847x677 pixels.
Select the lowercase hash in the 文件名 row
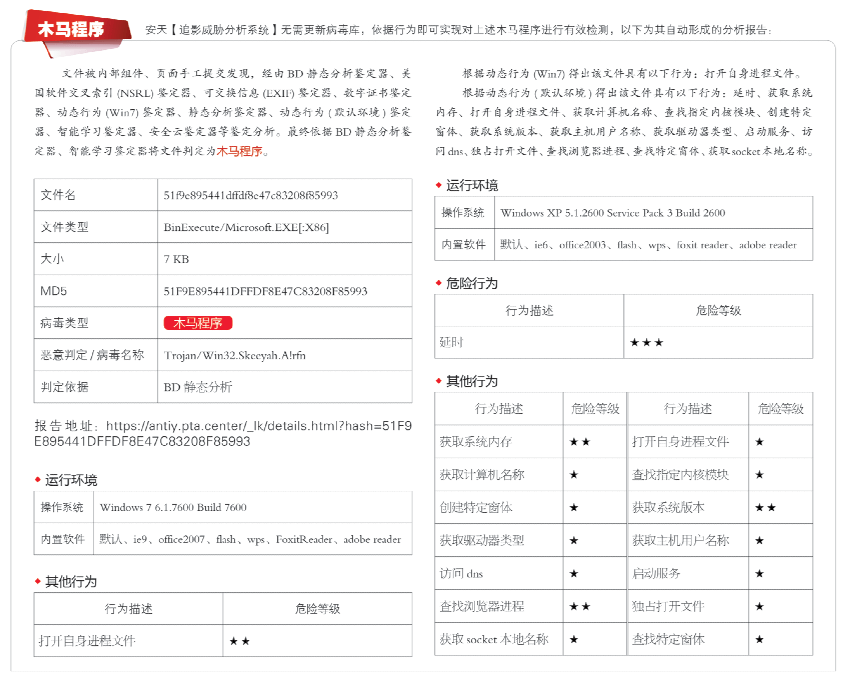pyautogui.click(x=251, y=195)
